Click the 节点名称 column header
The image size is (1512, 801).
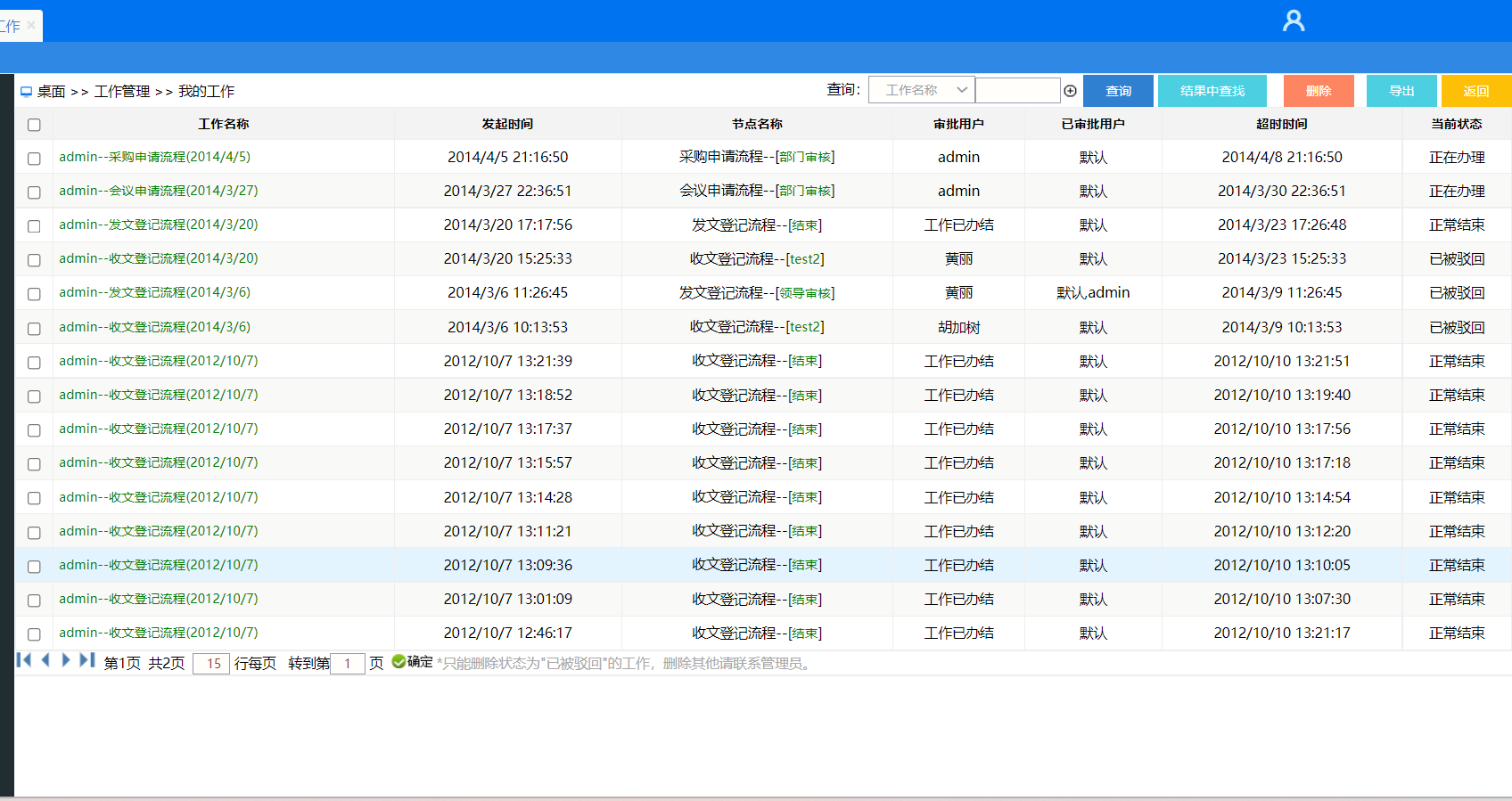[x=757, y=124]
